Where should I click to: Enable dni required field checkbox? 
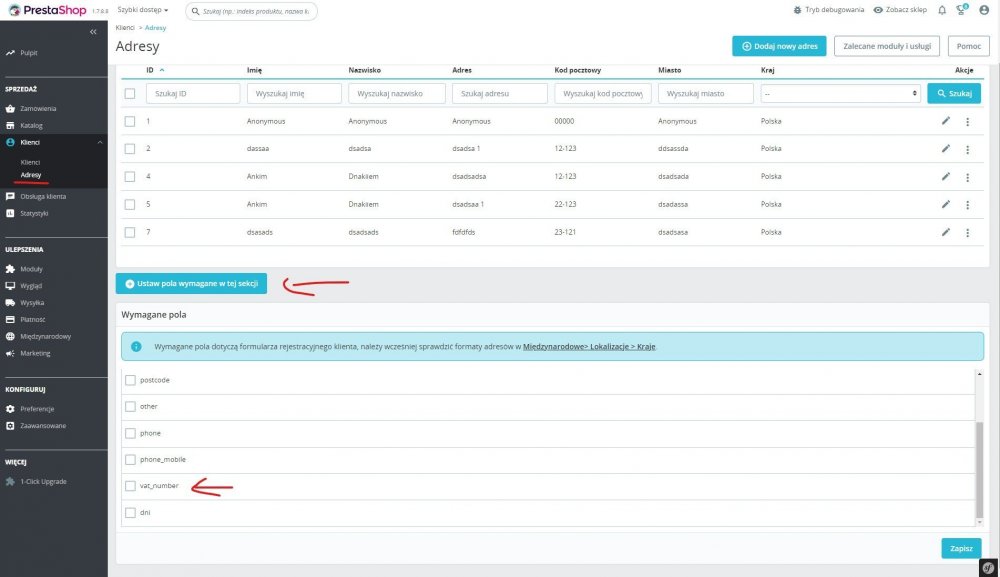click(131, 513)
